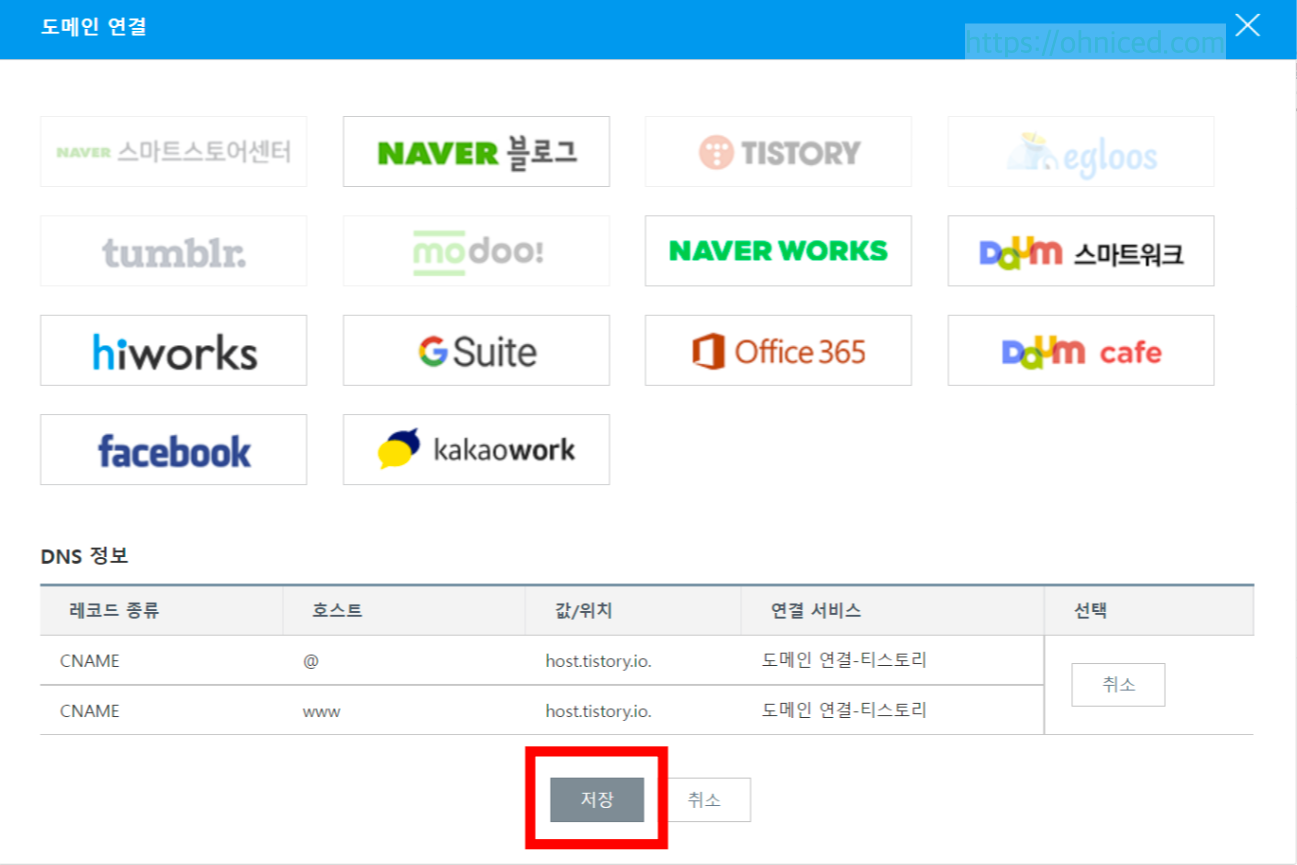This screenshot has height=865, width=1297.
Task: Choose the NAVER 블로그 service tile
Action: click(x=476, y=152)
